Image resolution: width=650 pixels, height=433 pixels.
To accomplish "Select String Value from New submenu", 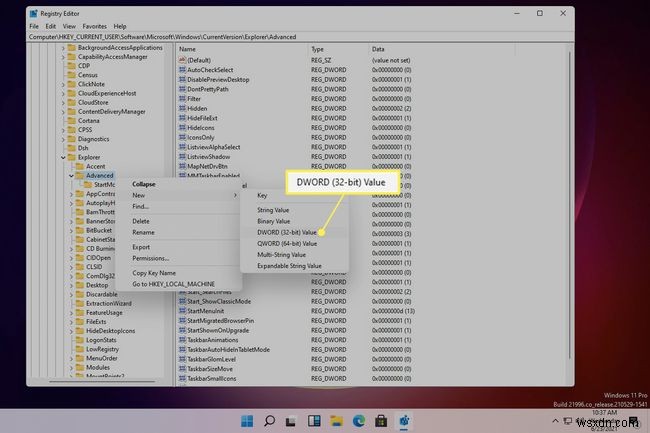I will [273, 210].
